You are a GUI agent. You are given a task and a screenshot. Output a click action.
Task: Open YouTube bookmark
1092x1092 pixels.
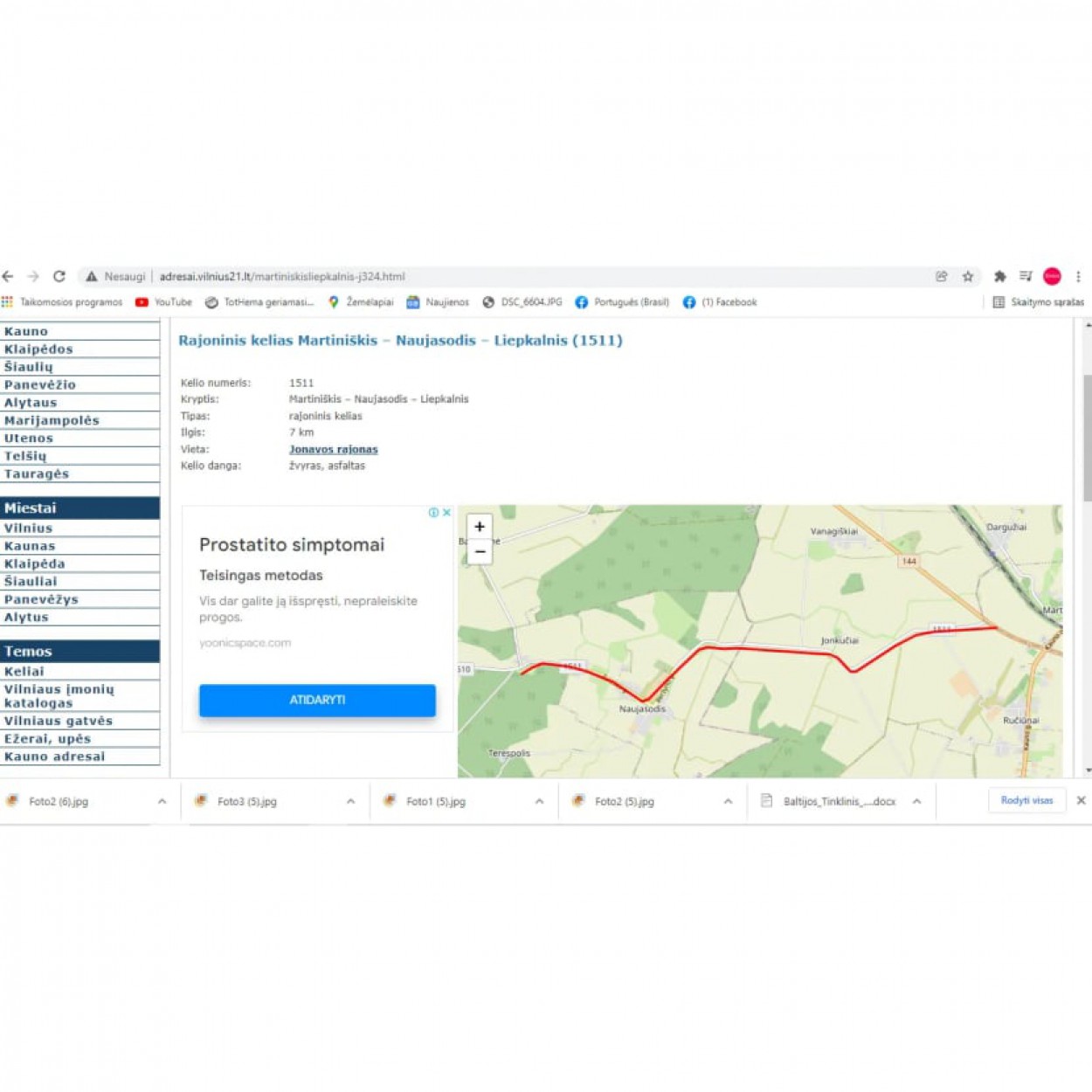(163, 302)
